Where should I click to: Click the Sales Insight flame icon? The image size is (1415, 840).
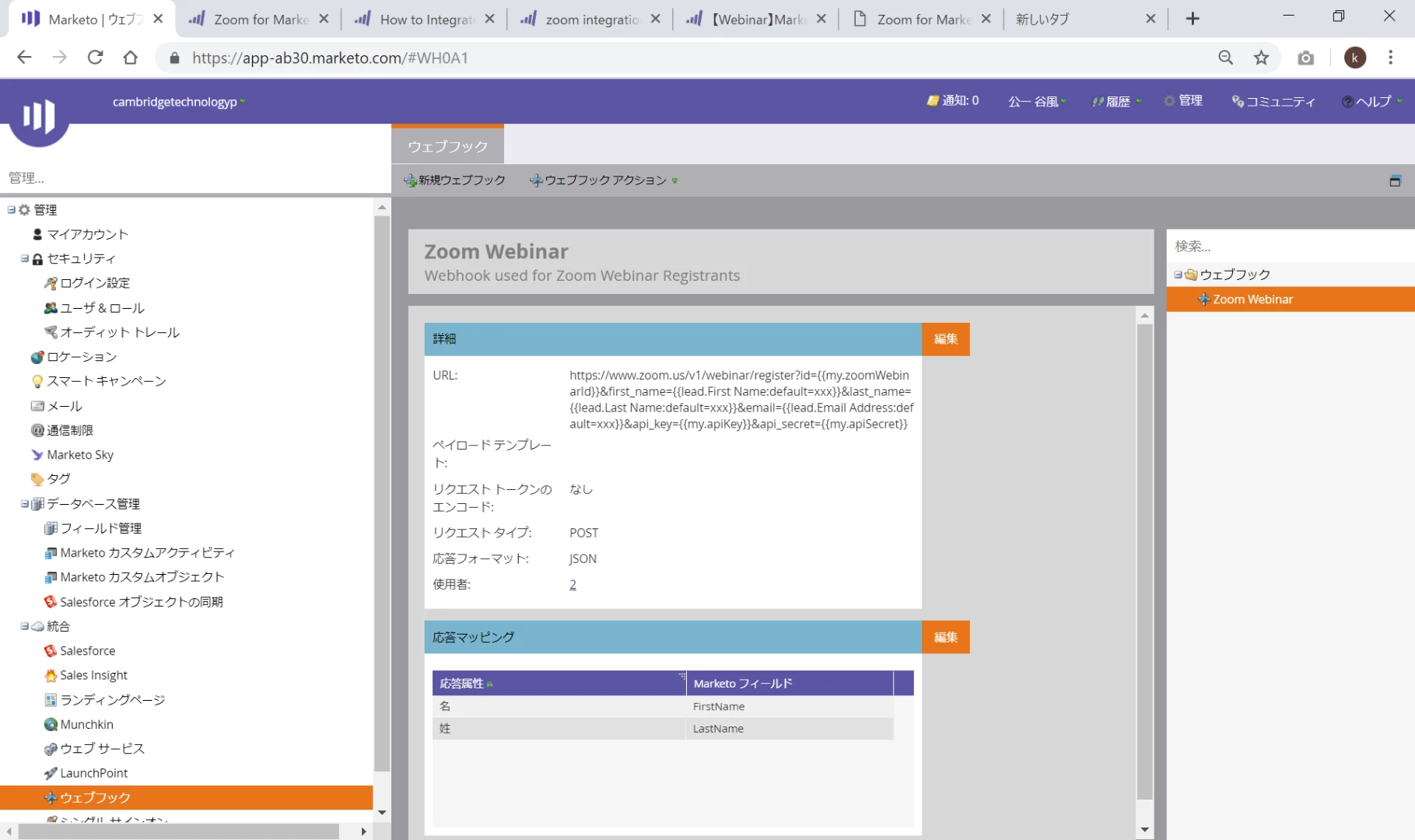(51, 675)
